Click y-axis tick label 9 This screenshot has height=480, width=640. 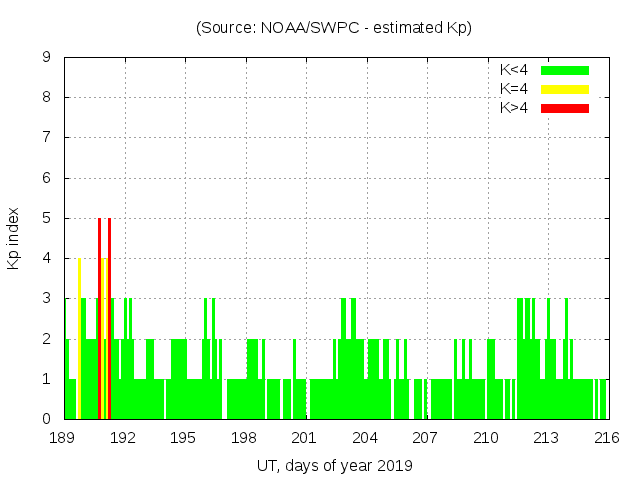47,57
